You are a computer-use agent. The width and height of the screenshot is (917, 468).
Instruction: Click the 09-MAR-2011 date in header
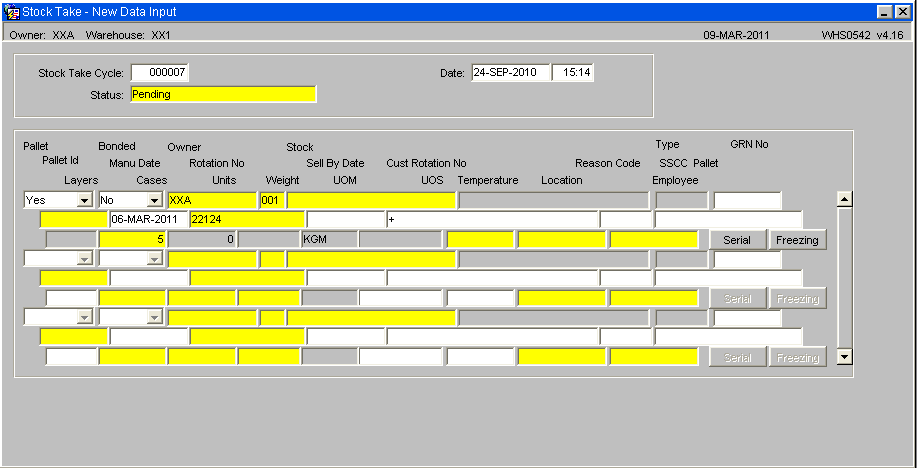tap(736, 35)
